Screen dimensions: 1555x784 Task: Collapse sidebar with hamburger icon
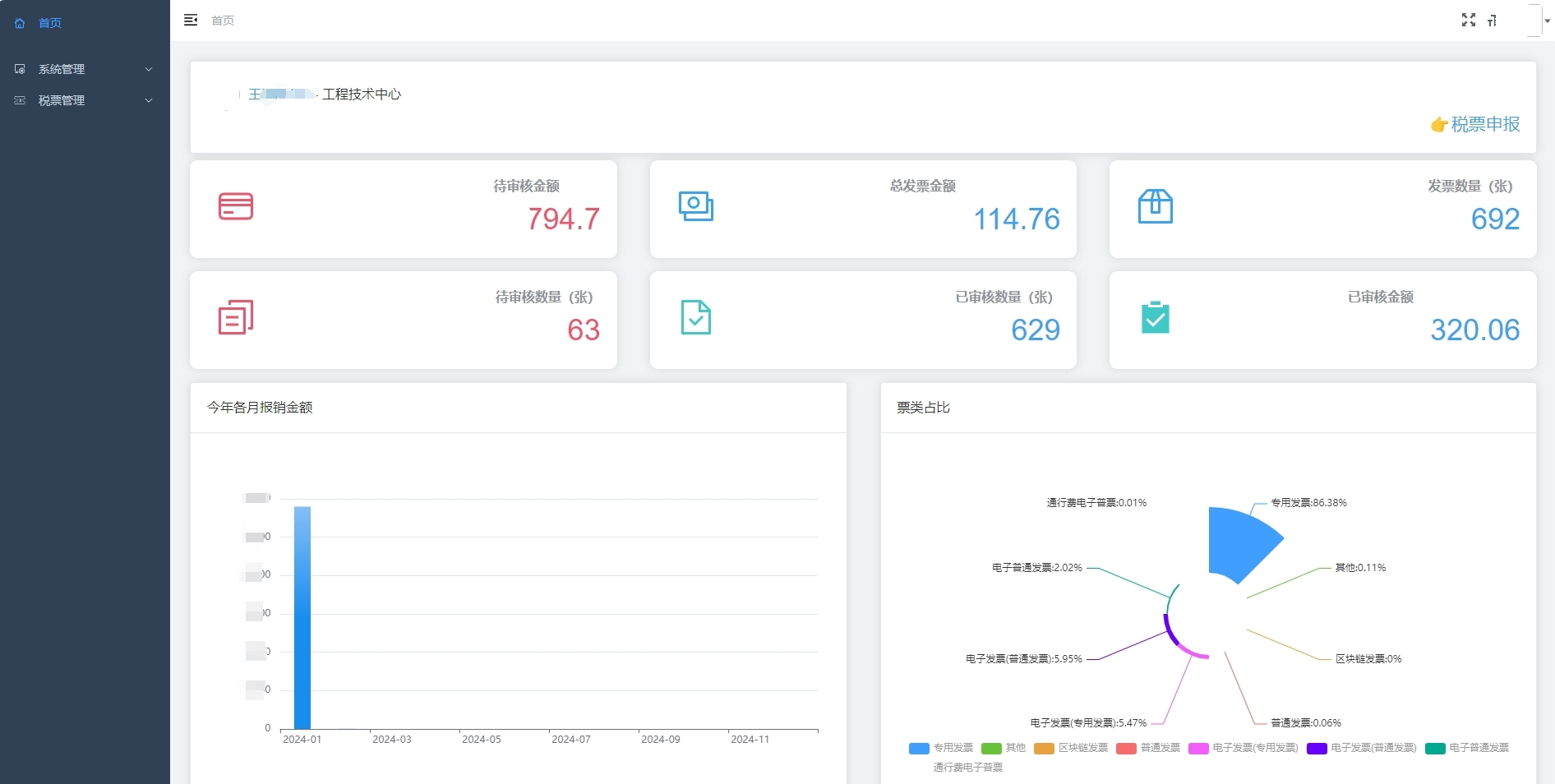pyautogui.click(x=191, y=20)
